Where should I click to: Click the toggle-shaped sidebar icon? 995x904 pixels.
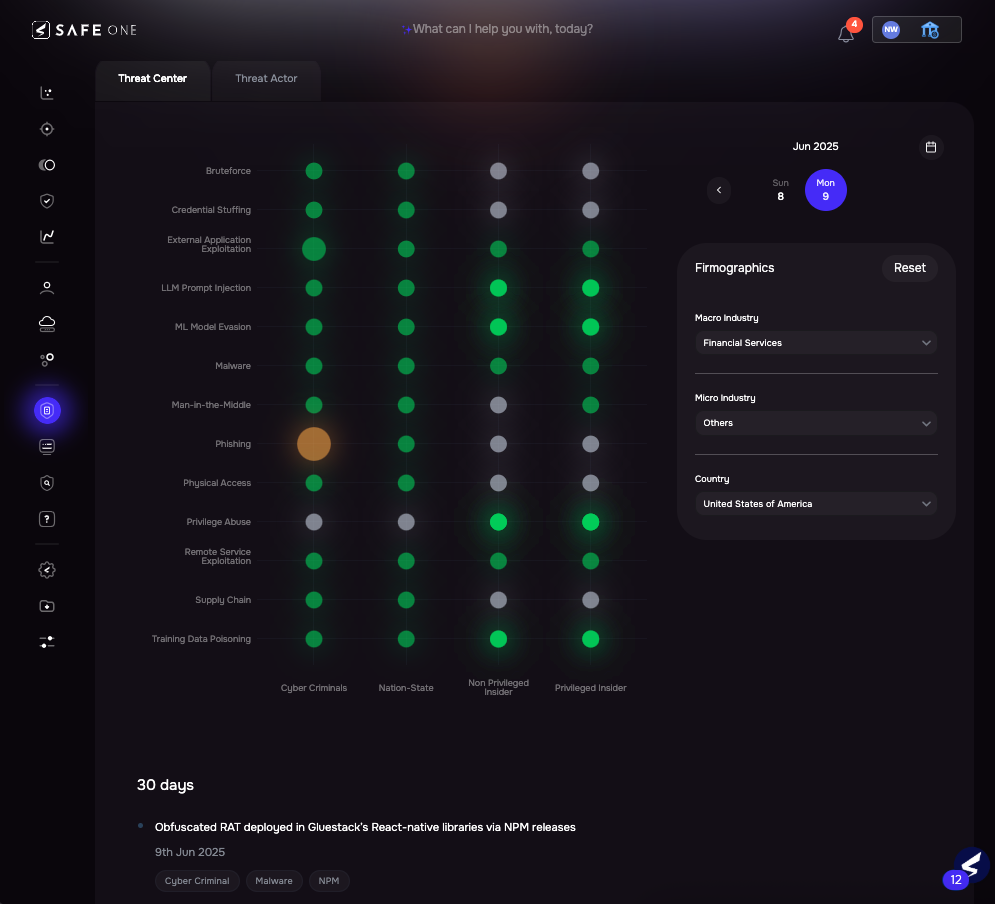click(47, 165)
